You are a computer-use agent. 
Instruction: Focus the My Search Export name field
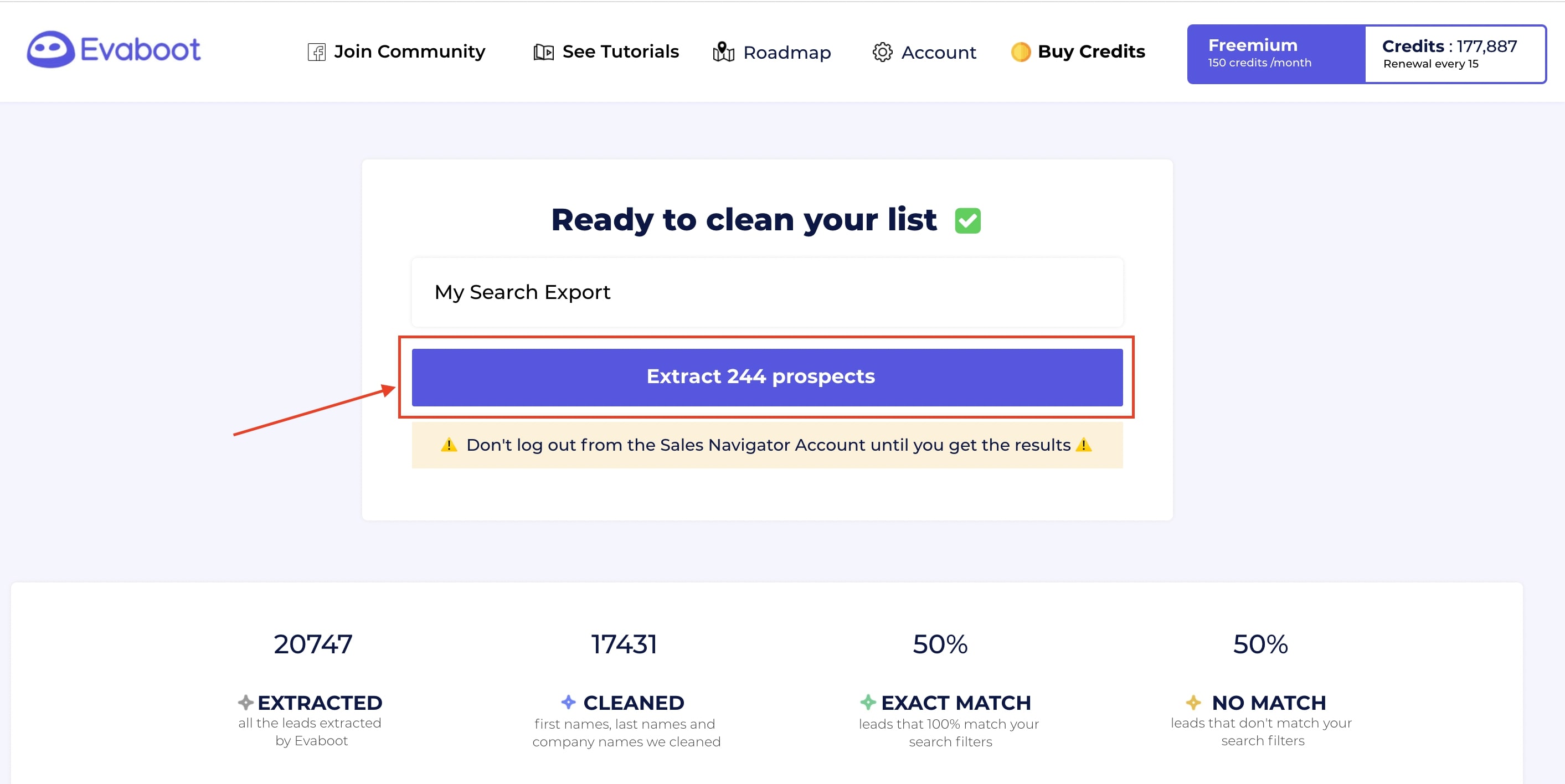(766, 292)
